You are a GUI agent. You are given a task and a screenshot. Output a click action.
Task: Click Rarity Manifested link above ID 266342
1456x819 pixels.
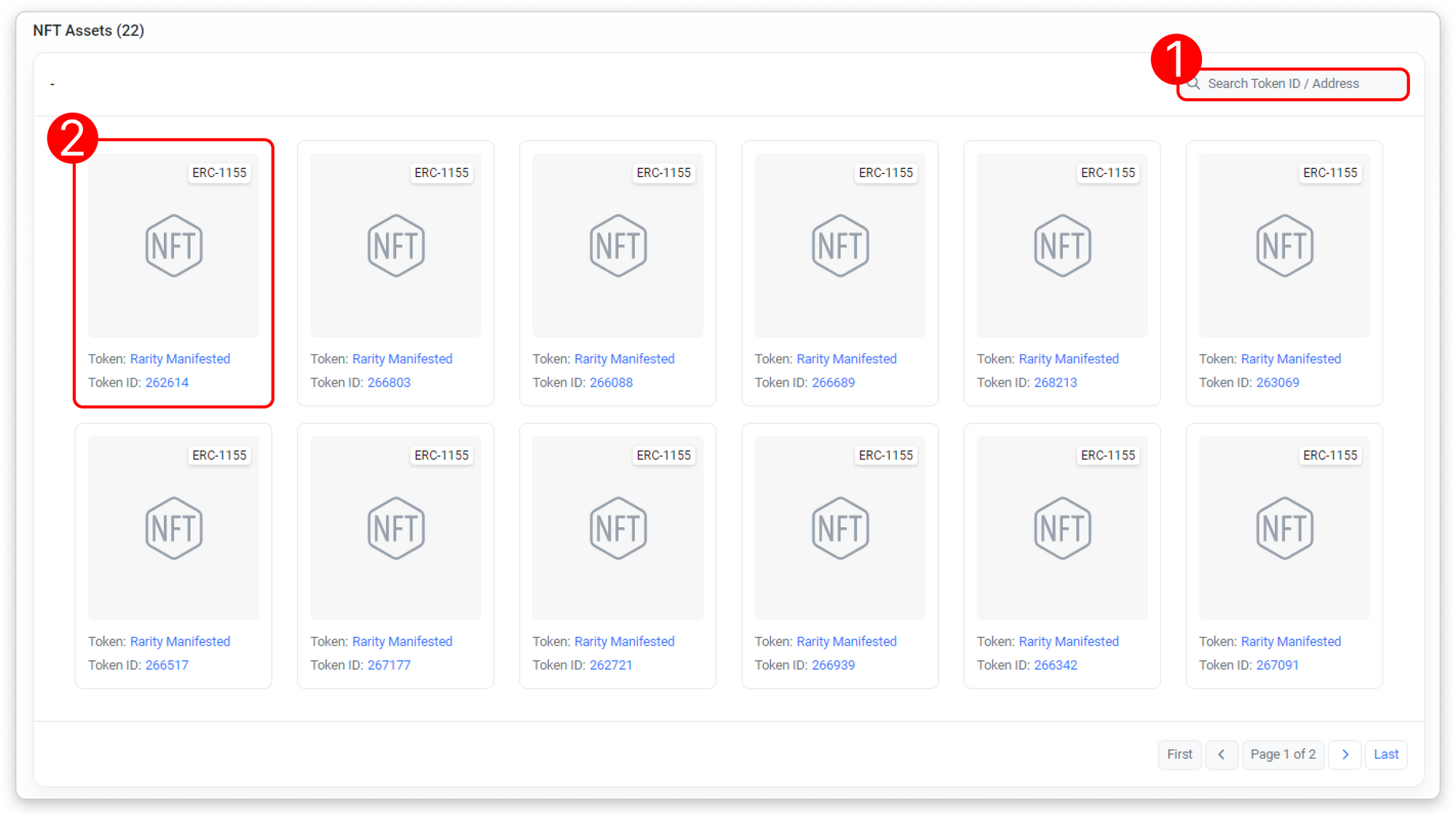tap(1068, 641)
